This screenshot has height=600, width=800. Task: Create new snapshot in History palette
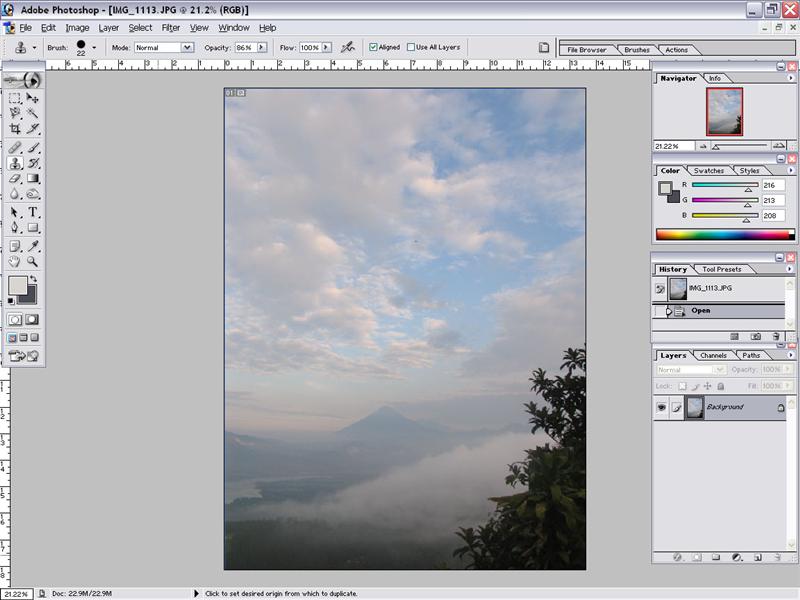[756, 336]
